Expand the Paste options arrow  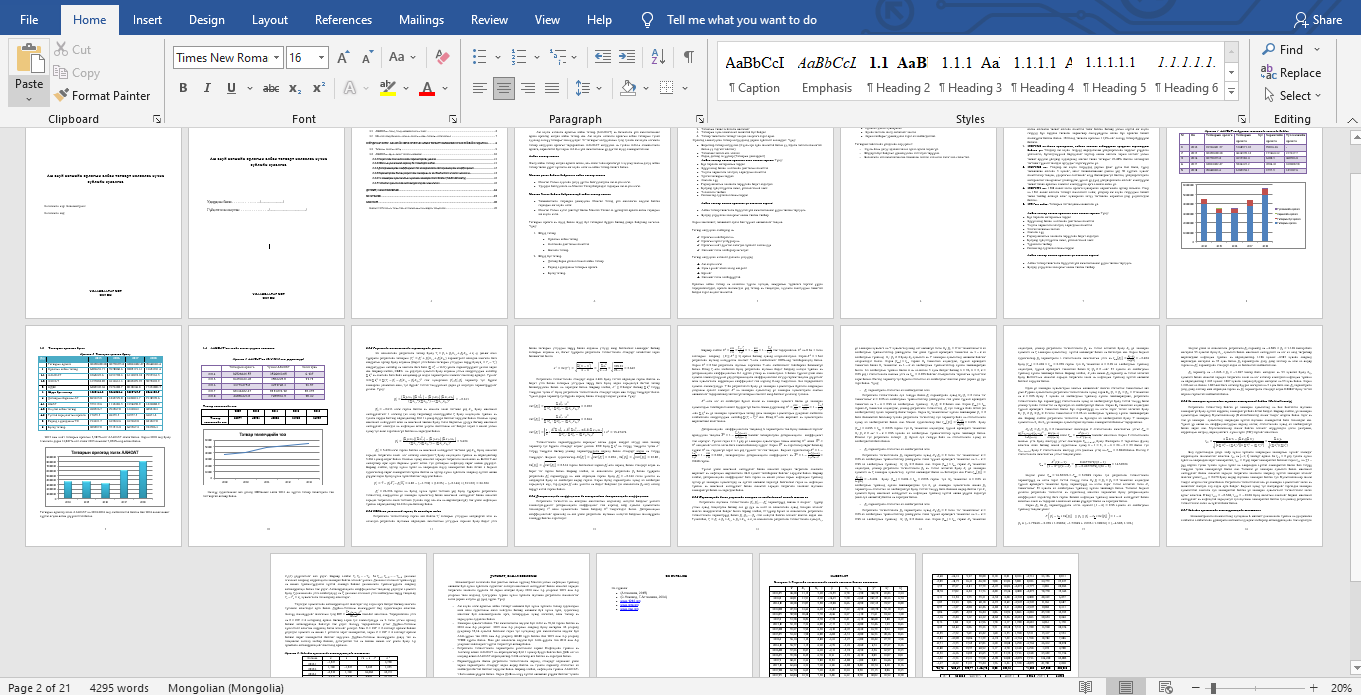pos(29,97)
